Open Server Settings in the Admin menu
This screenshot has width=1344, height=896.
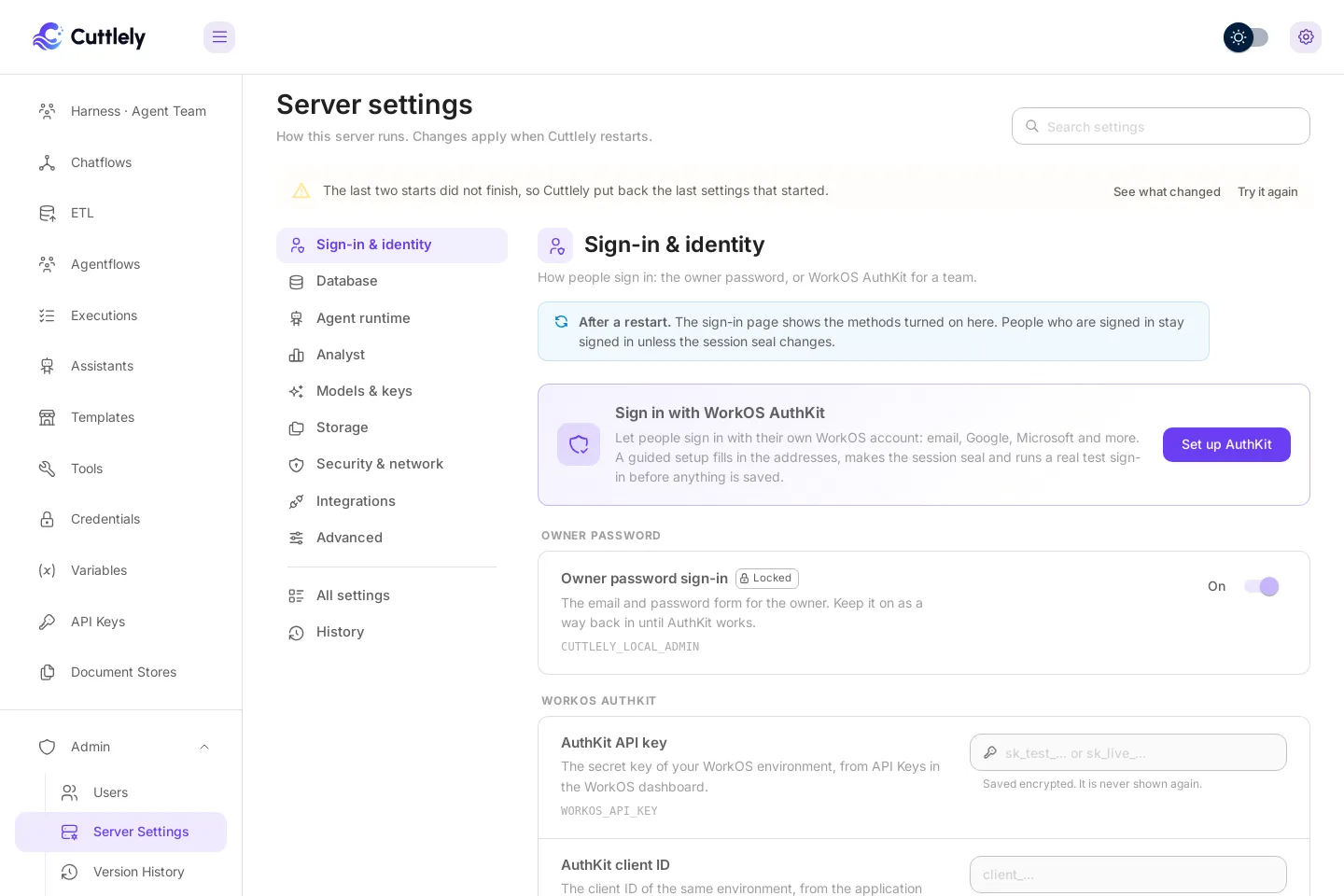tap(121, 832)
